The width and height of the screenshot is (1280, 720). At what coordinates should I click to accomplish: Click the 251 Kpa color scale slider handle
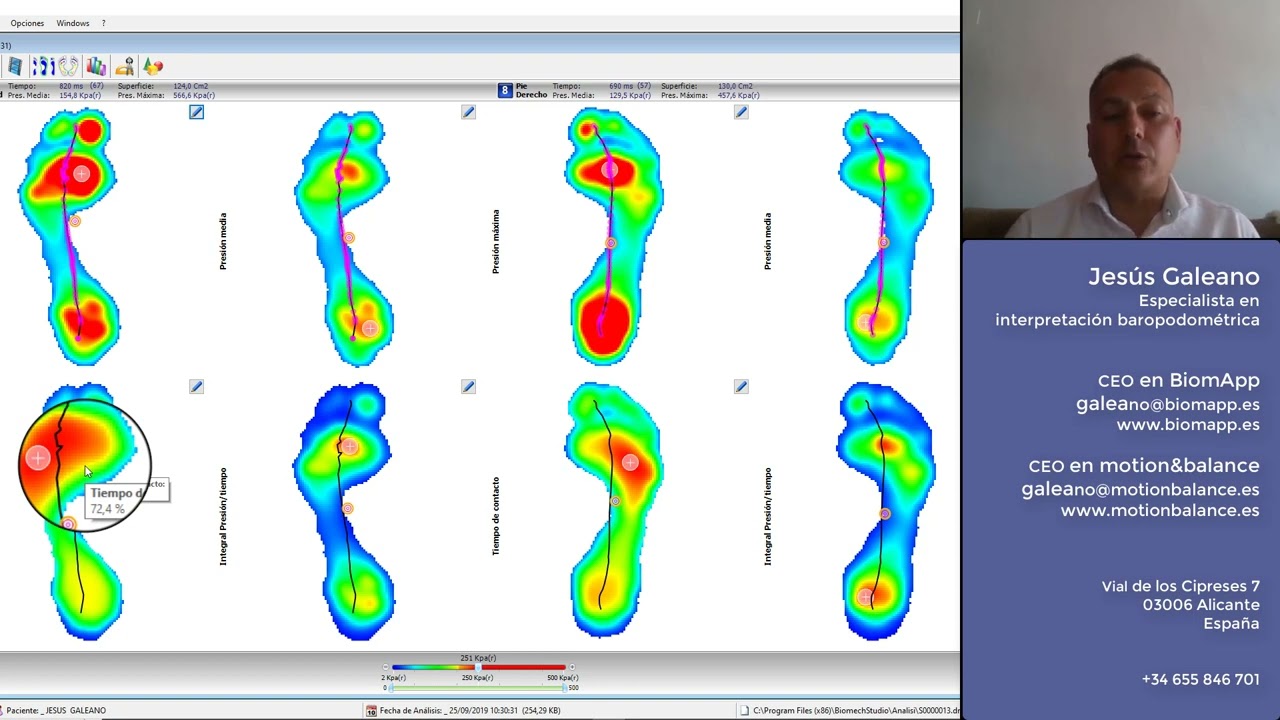coord(478,667)
